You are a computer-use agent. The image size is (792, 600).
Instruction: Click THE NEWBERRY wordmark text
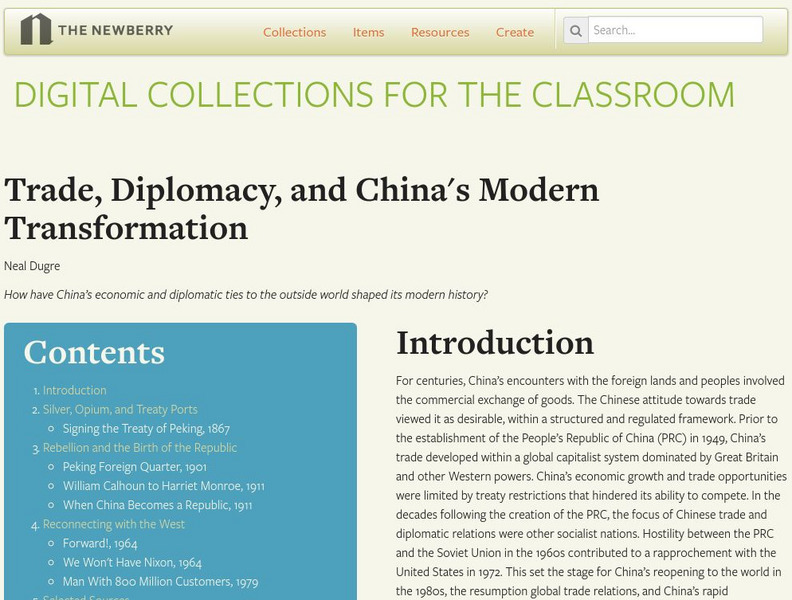click(115, 30)
